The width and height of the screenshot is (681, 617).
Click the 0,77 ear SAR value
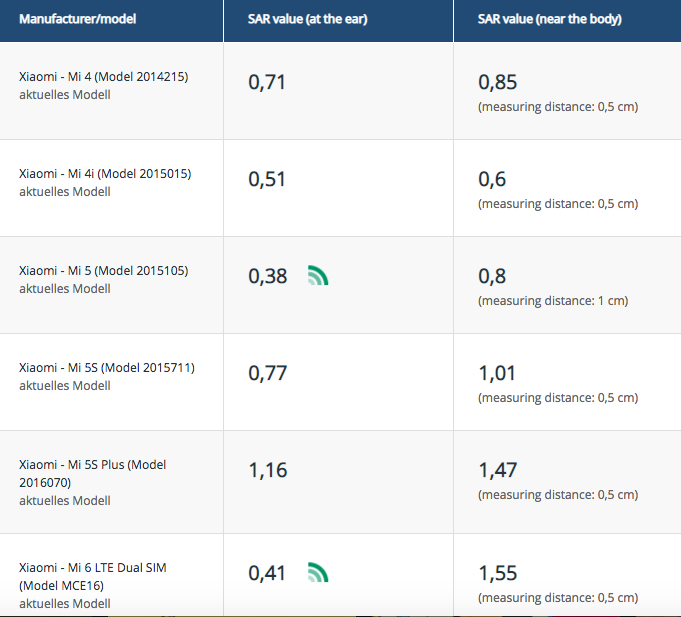tap(267, 373)
